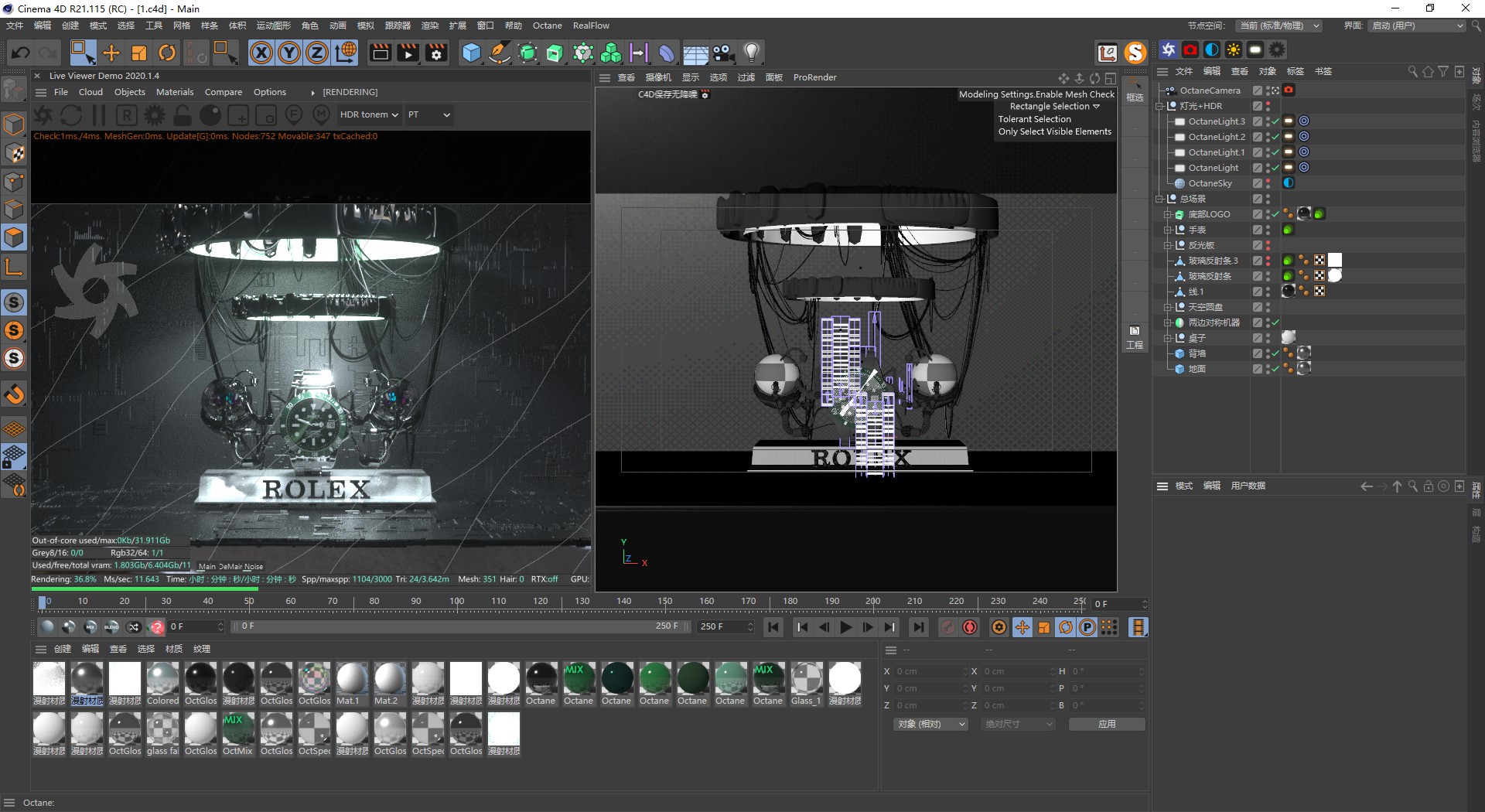The height and width of the screenshot is (812, 1485).
Task: Select the Spline Pen tool
Action: pos(500,53)
